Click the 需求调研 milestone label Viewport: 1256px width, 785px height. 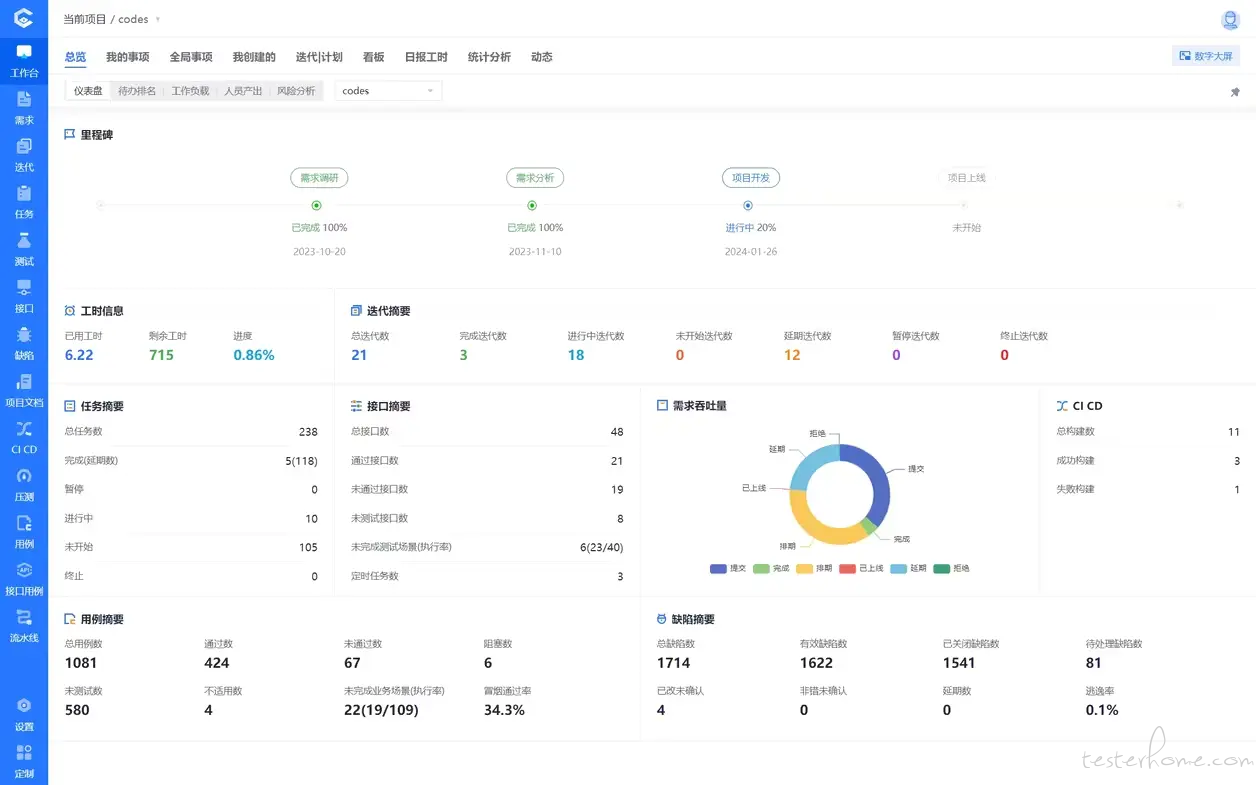click(320, 178)
